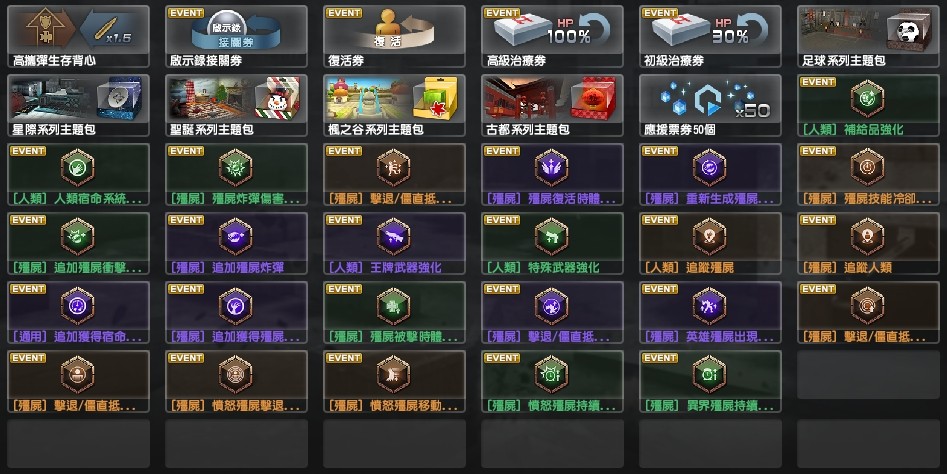Image resolution: width=947 pixels, height=474 pixels.
Task: Click the [殭屍] 追蹤人類 badge
Action: click(868, 243)
